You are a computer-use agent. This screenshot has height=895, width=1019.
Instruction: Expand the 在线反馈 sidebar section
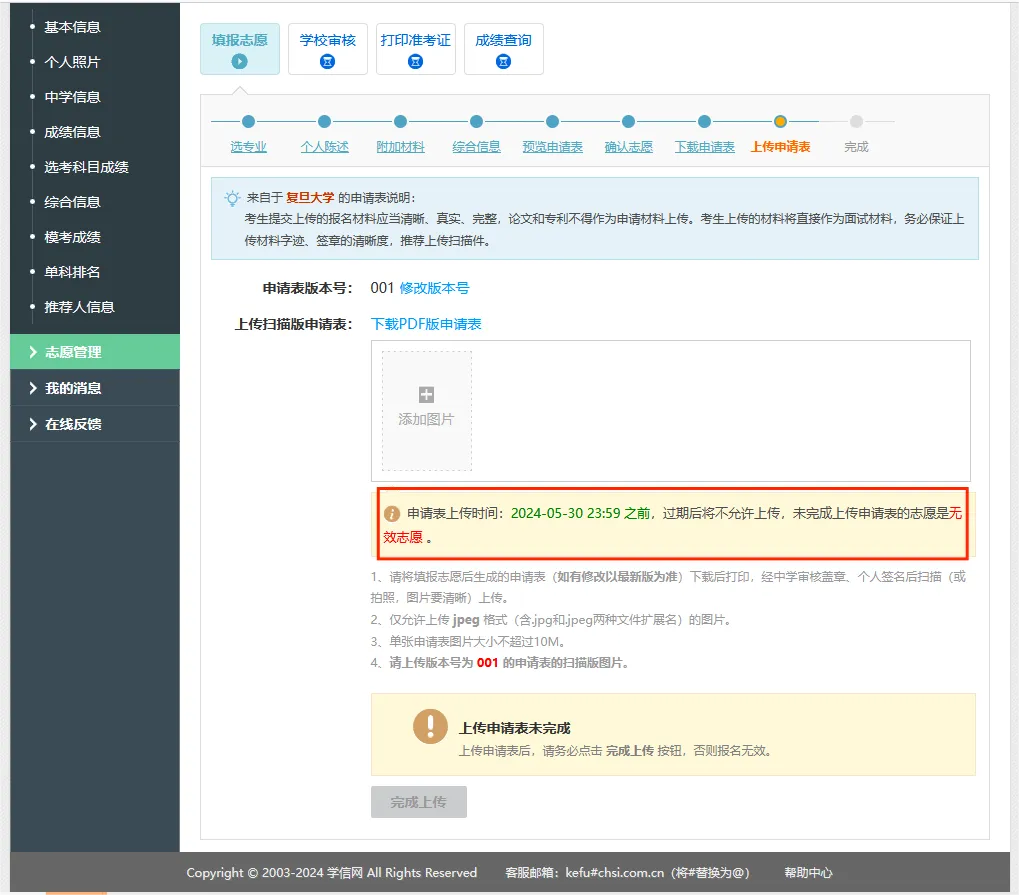(x=72, y=424)
